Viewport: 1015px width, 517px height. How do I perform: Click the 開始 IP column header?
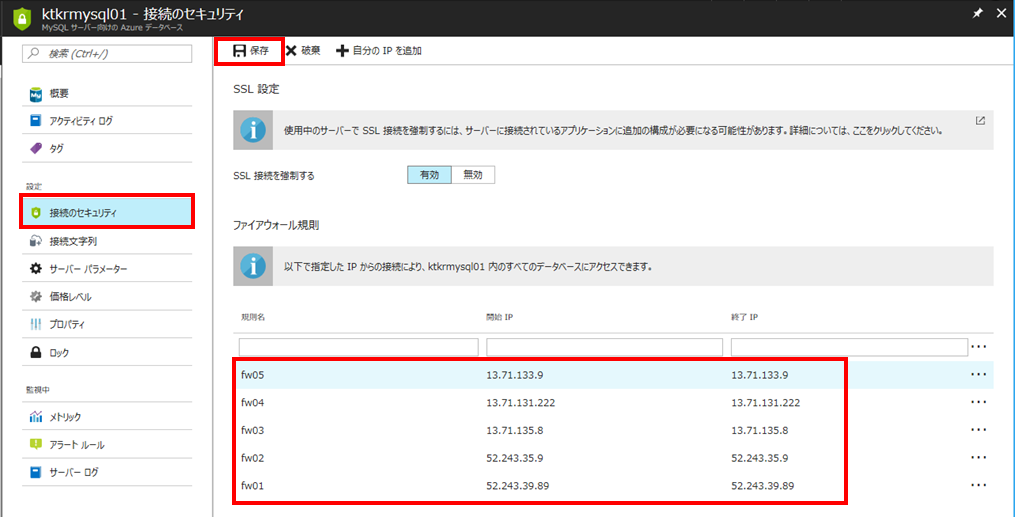(500, 318)
